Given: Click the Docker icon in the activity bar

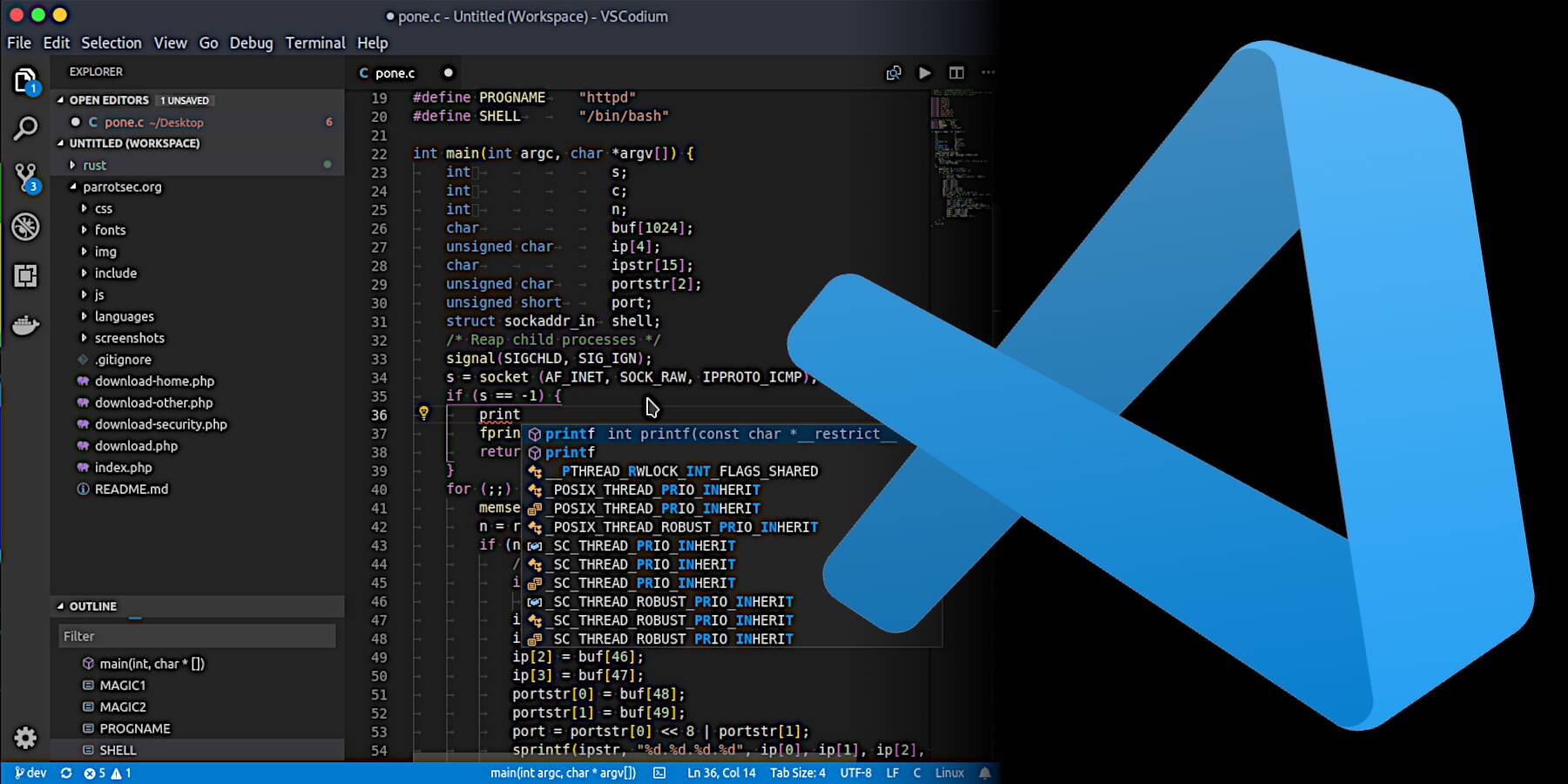Looking at the screenshot, I should (x=26, y=325).
